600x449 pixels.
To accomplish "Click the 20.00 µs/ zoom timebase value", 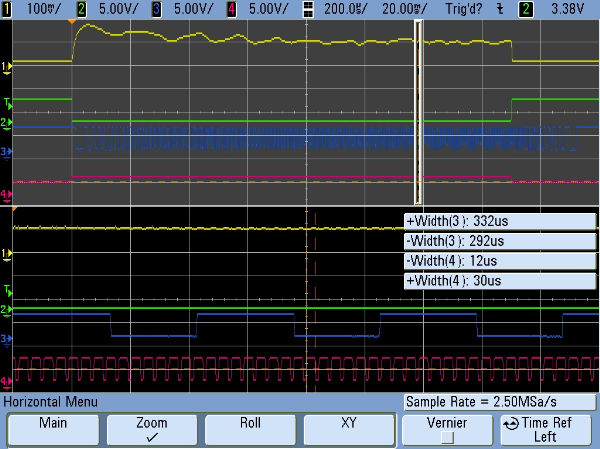I will pos(404,9).
